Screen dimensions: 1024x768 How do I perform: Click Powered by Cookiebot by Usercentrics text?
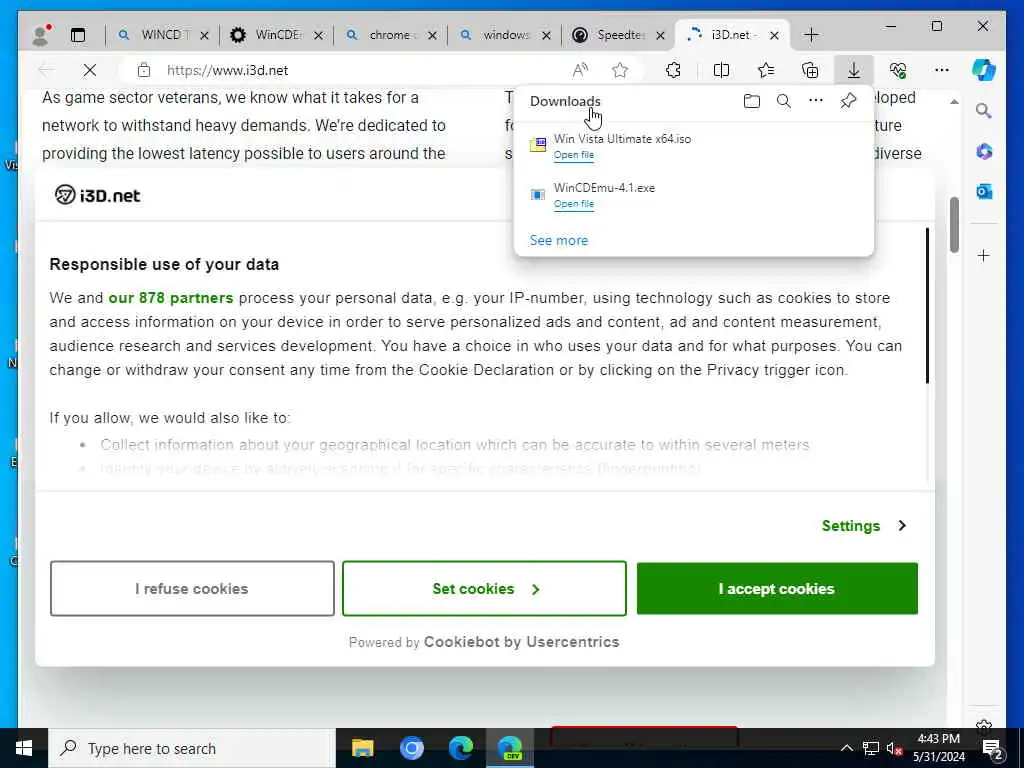(484, 642)
